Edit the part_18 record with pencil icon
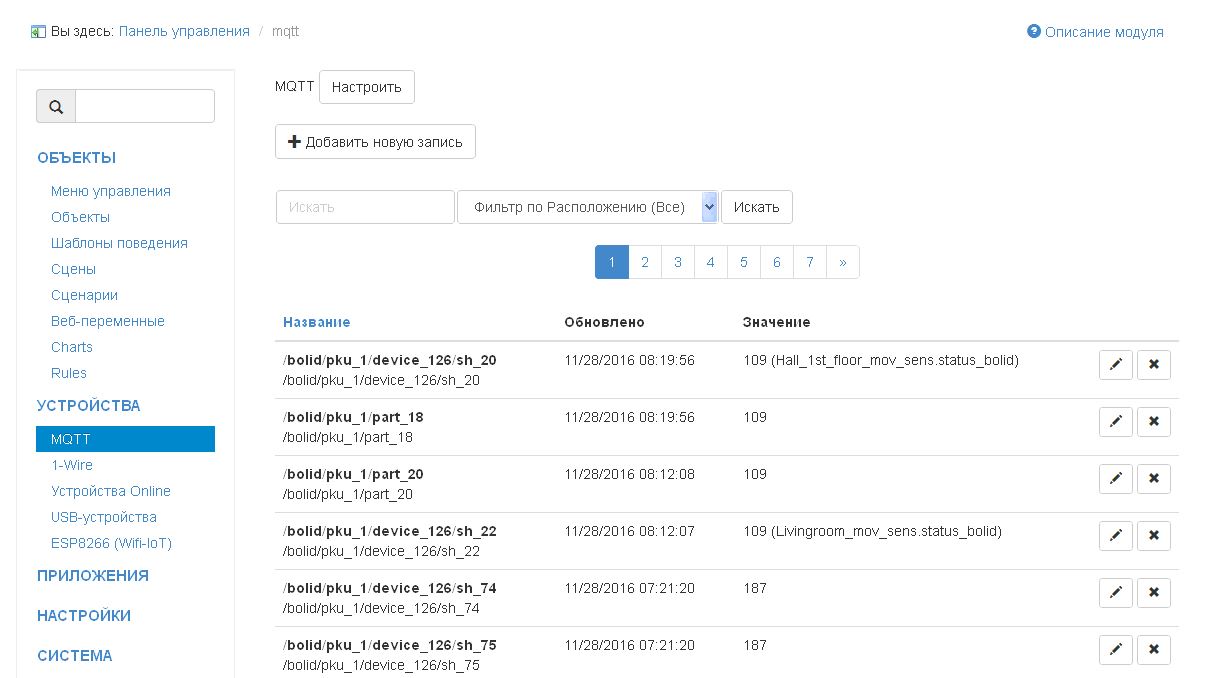This screenshot has width=1225, height=678. (x=1115, y=422)
